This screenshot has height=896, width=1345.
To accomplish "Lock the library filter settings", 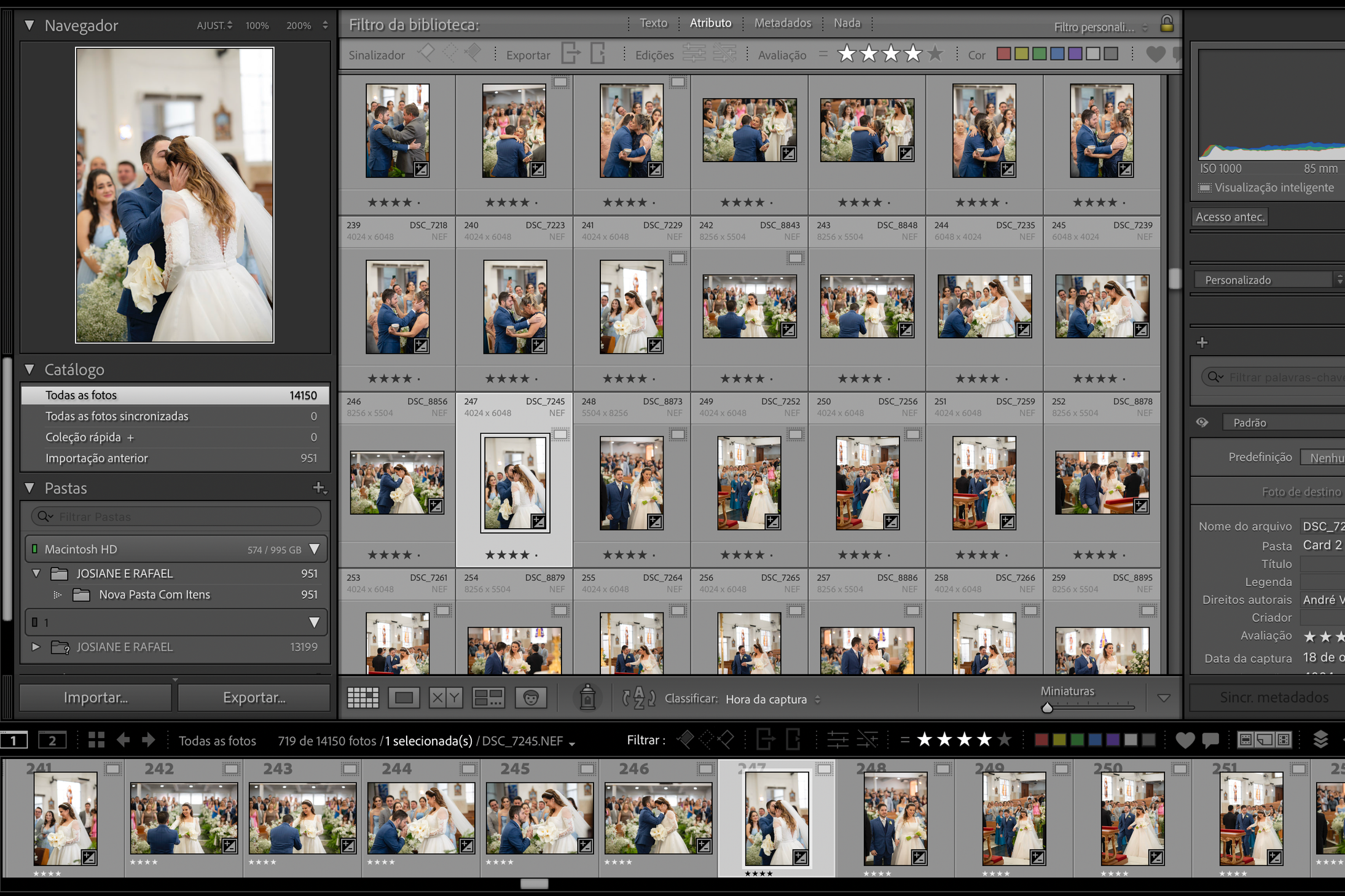I will pyautogui.click(x=1166, y=23).
